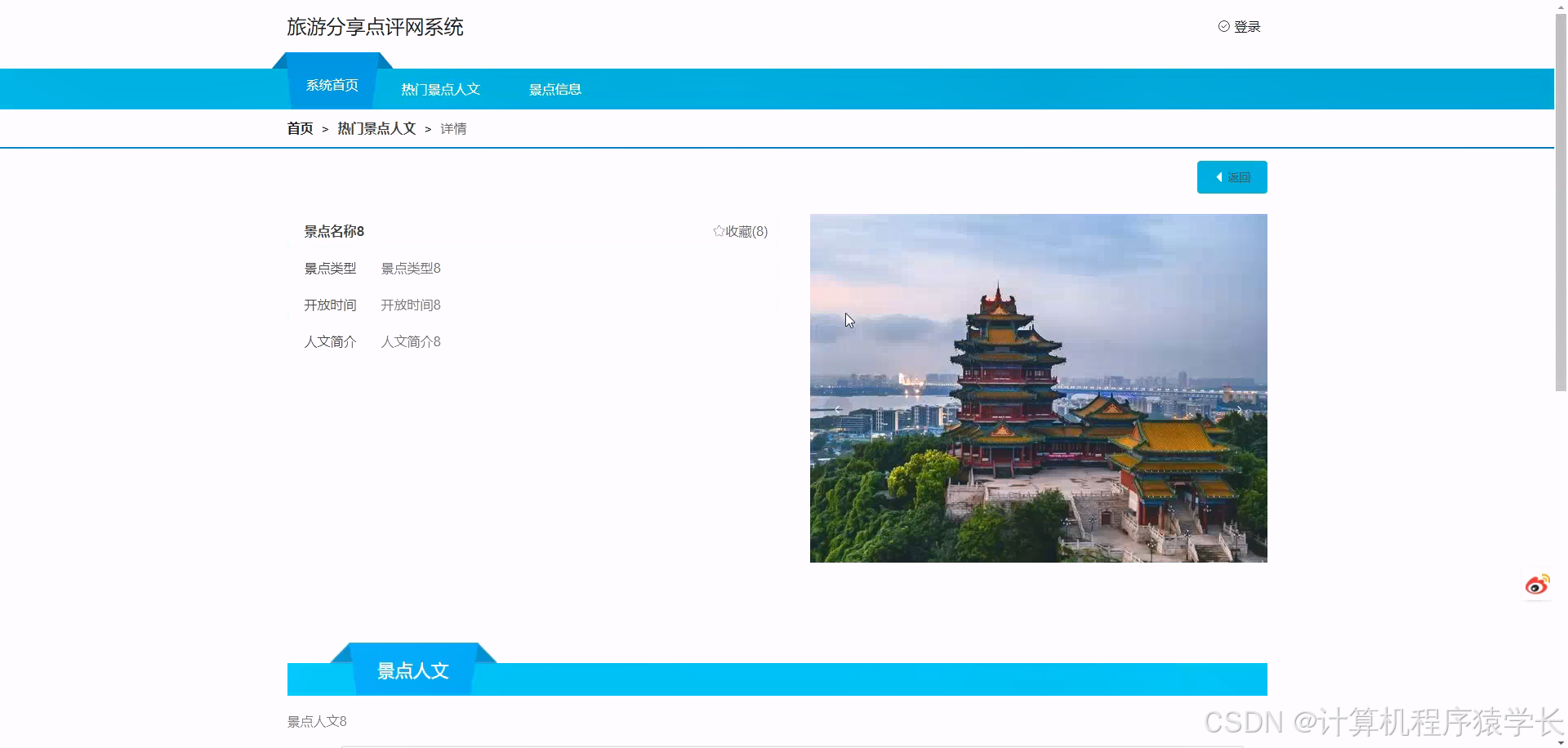Image resolution: width=1568 pixels, height=748 pixels.
Task: Click the next-image arrow on the photo carousel
Action: coord(1240,408)
